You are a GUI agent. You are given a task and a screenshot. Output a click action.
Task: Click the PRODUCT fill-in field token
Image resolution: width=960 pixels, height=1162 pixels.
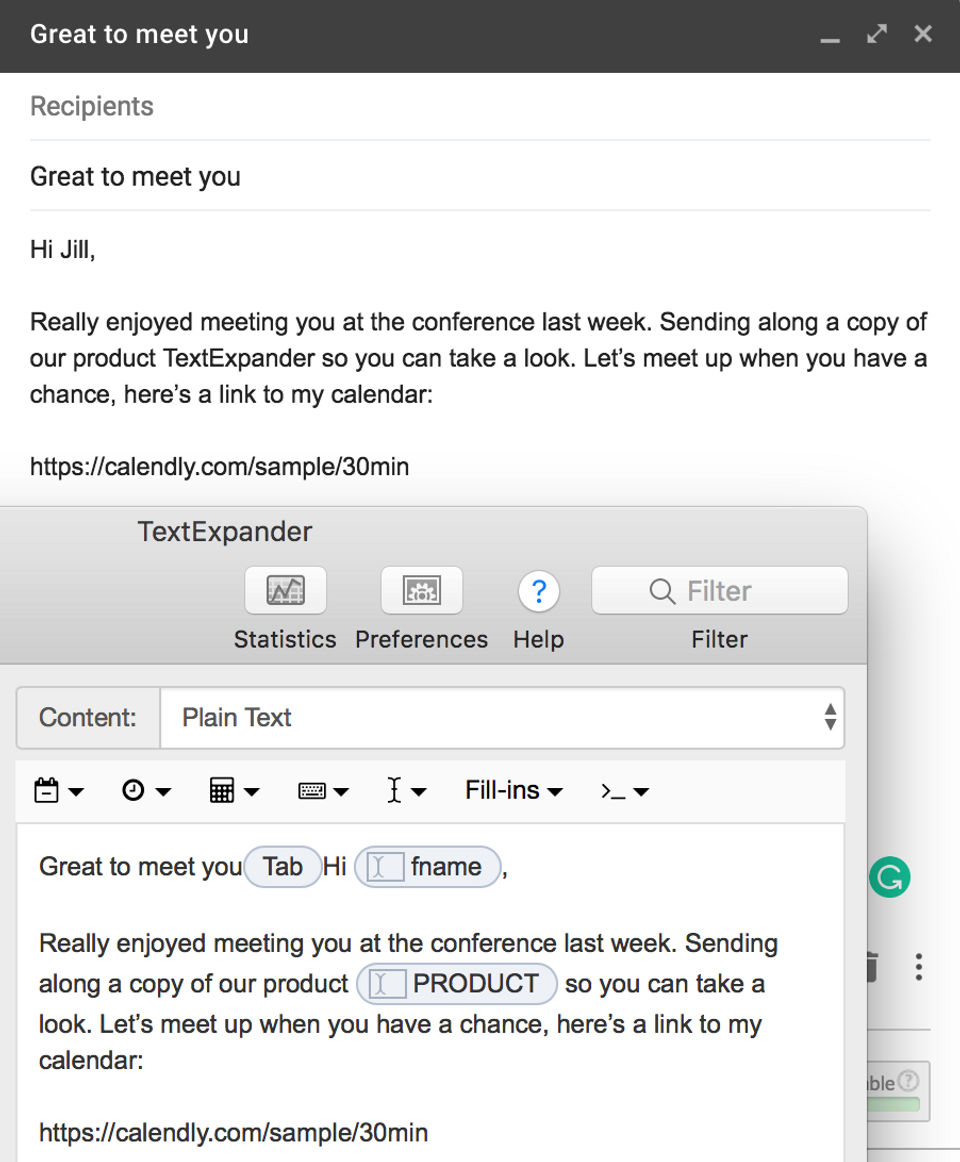(457, 984)
